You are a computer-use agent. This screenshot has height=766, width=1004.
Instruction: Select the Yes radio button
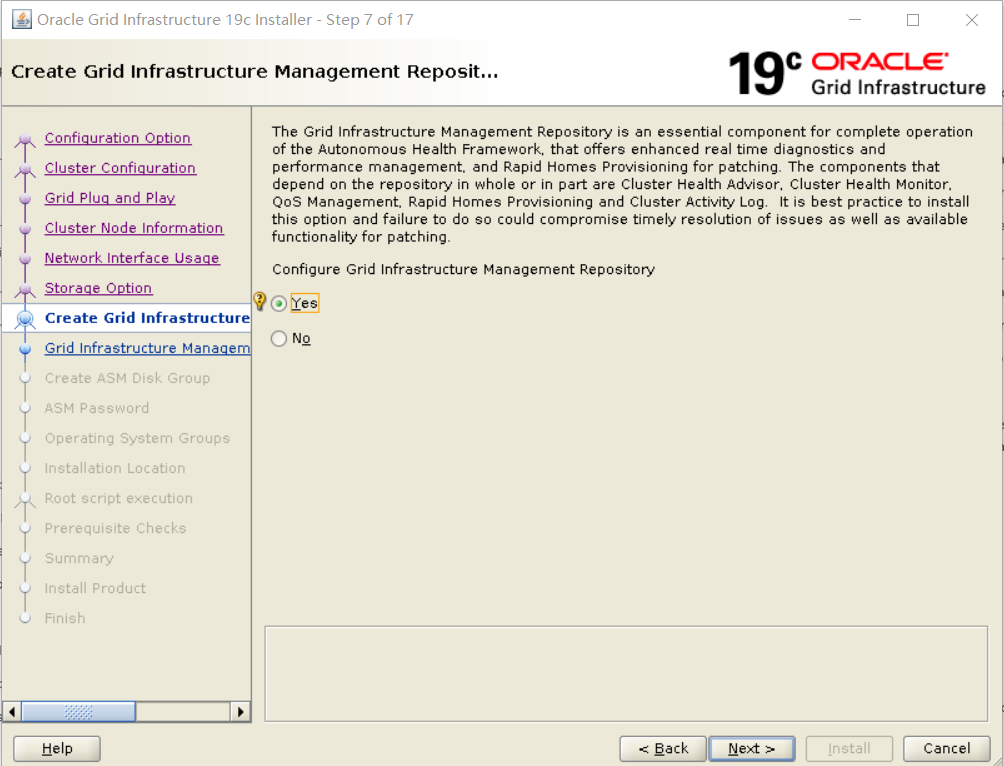(279, 304)
